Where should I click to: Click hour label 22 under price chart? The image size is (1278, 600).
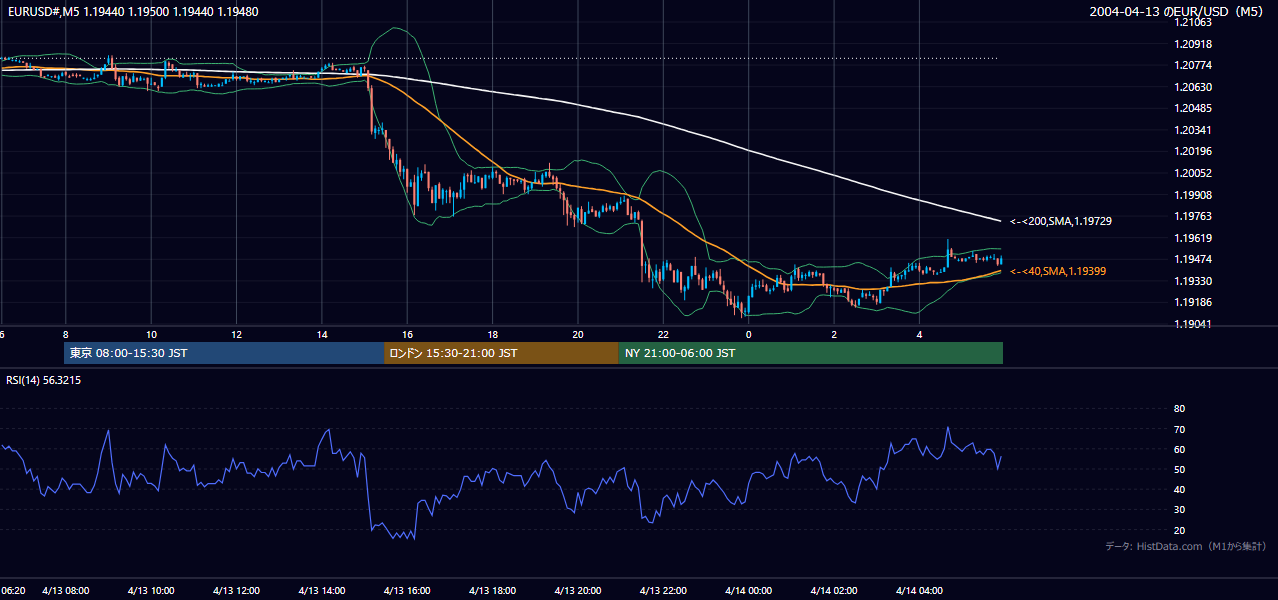(x=663, y=334)
